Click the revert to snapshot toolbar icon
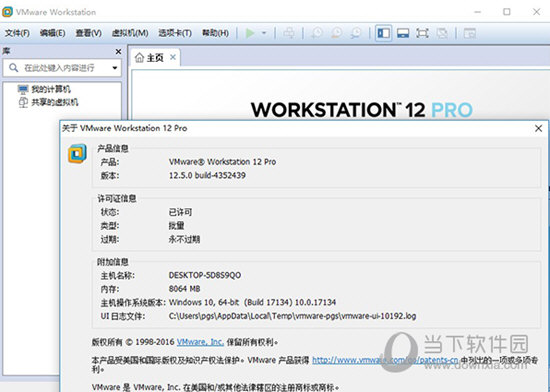 pyautogui.click(x=336, y=33)
